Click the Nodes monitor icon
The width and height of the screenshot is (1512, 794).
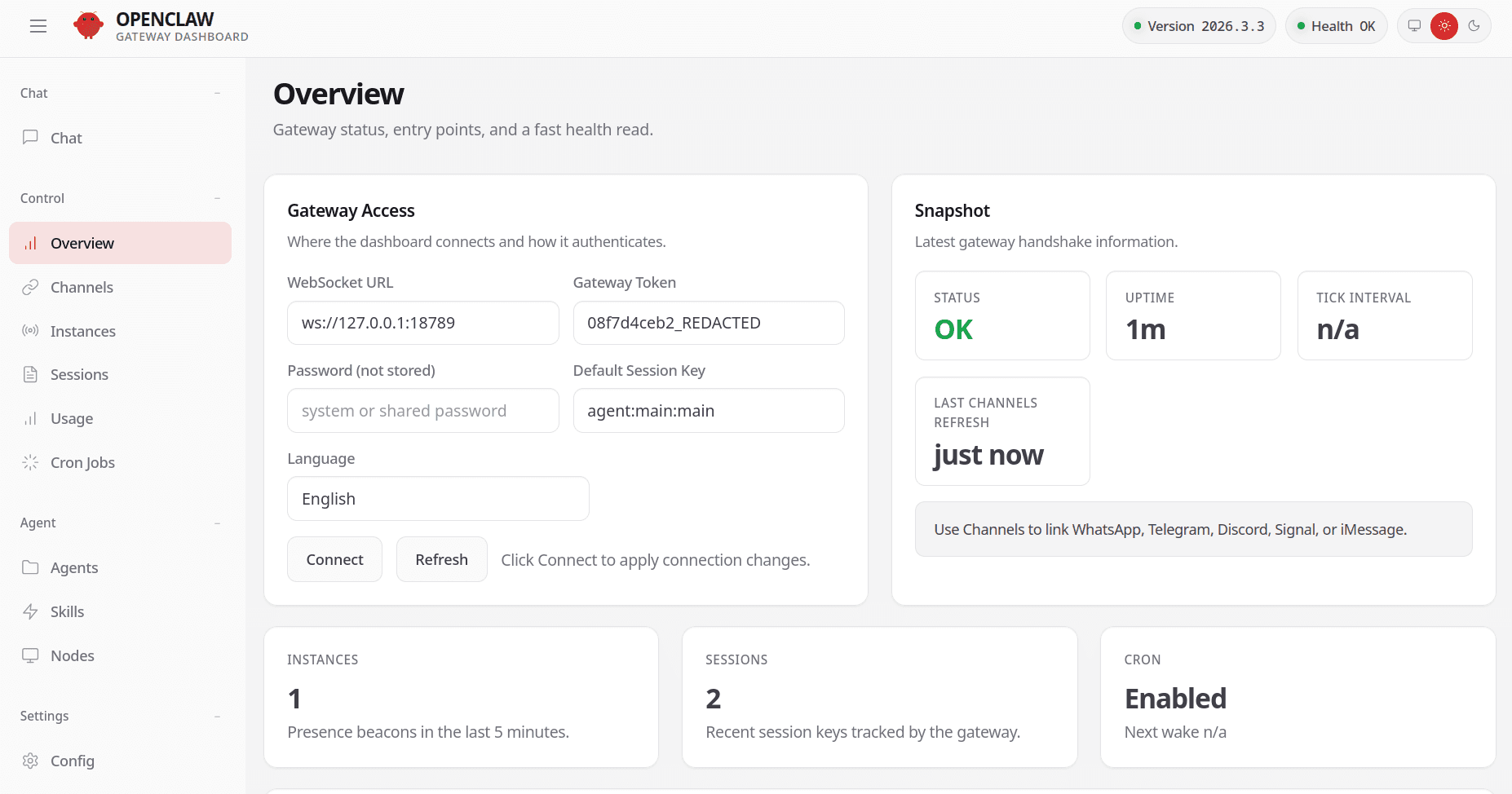pyautogui.click(x=30, y=655)
